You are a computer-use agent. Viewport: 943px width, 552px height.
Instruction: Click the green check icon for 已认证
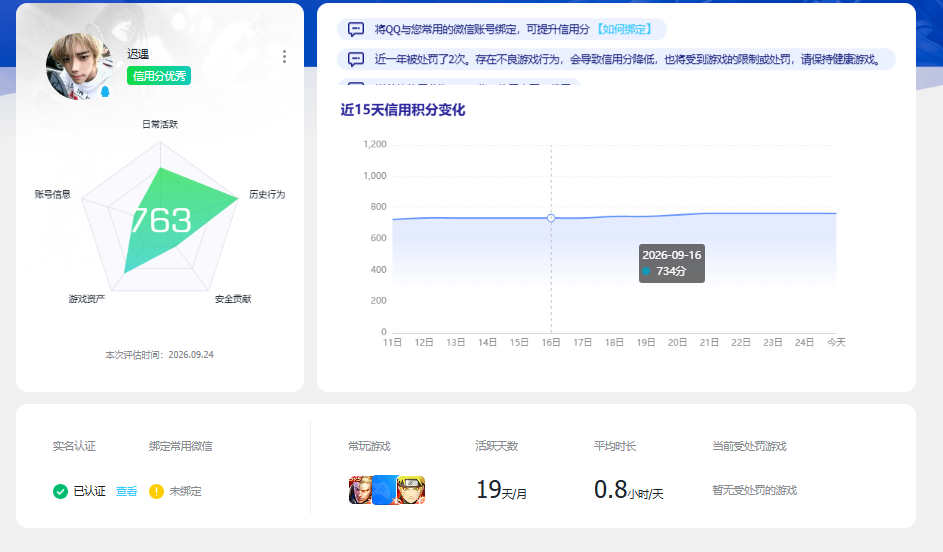tap(60, 491)
